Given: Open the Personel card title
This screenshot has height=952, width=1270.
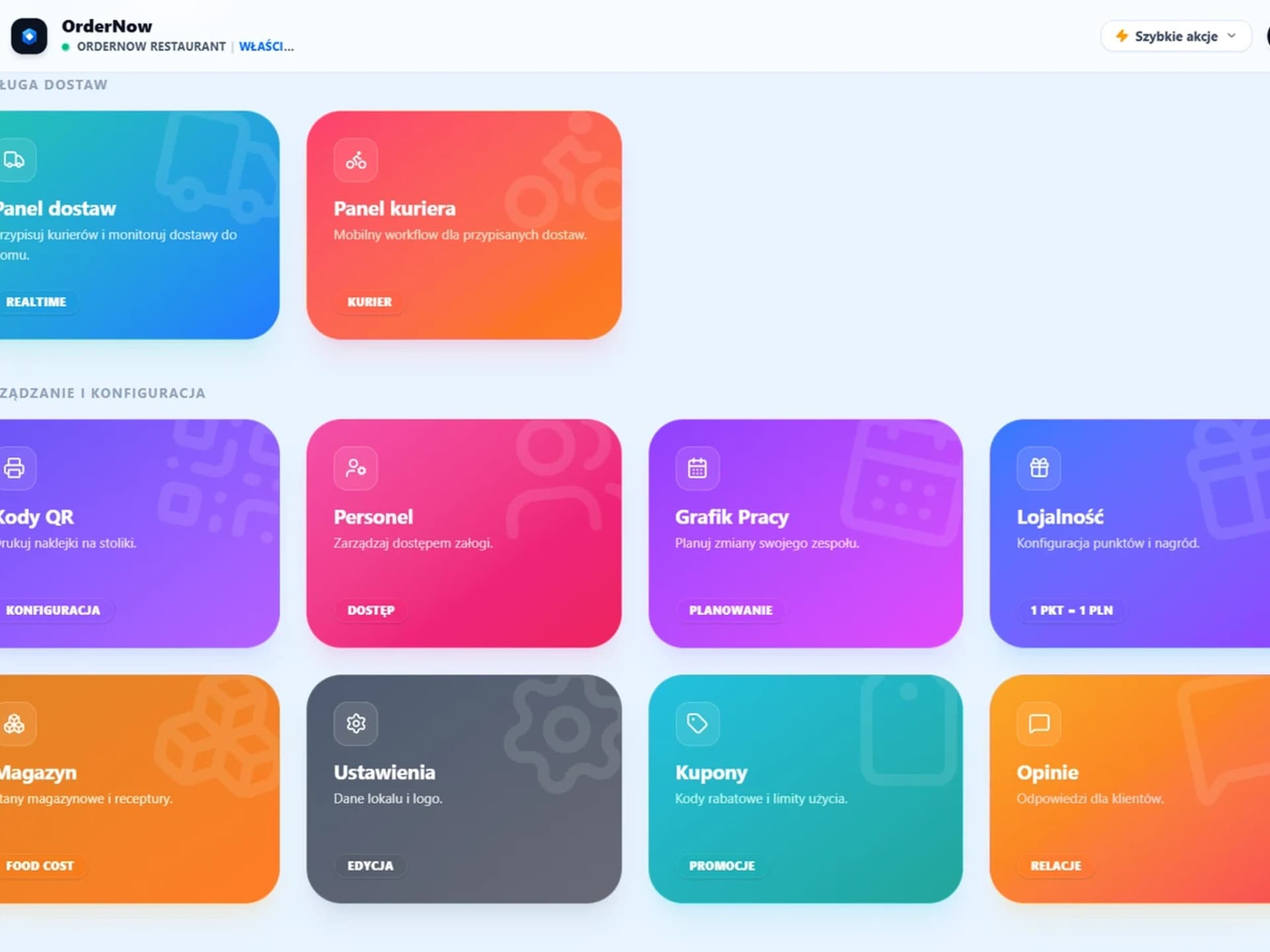Looking at the screenshot, I should (373, 517).
